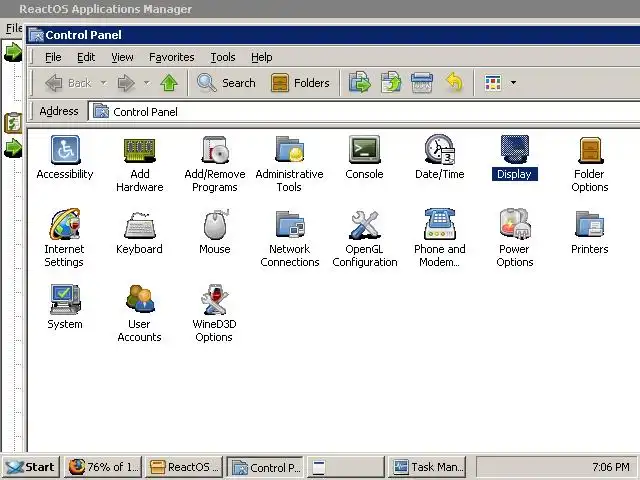Click the Copy To toolbar icon

click(391, 82)
